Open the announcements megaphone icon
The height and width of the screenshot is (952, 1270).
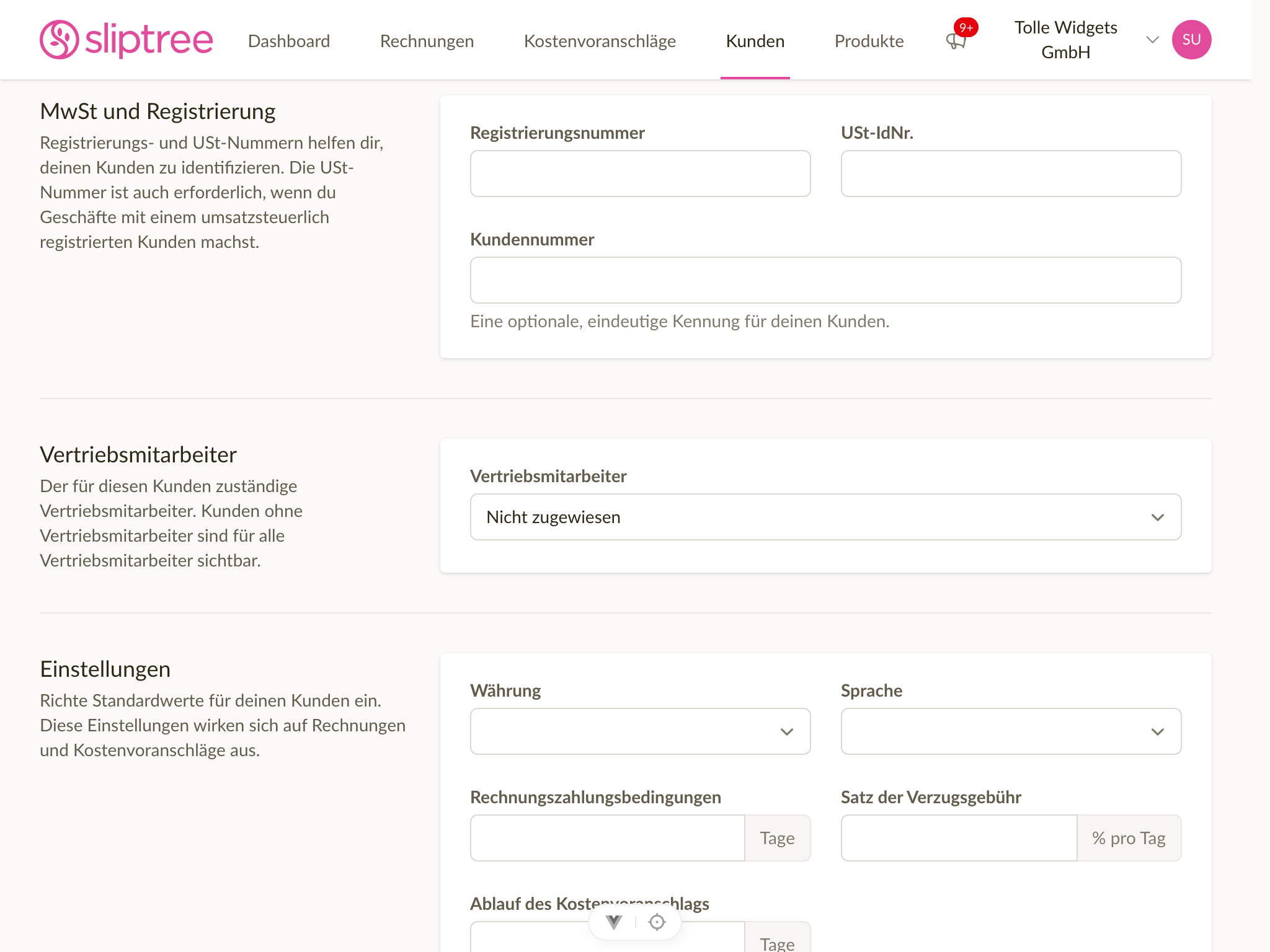pyautogui.click(x=956, y=42)
